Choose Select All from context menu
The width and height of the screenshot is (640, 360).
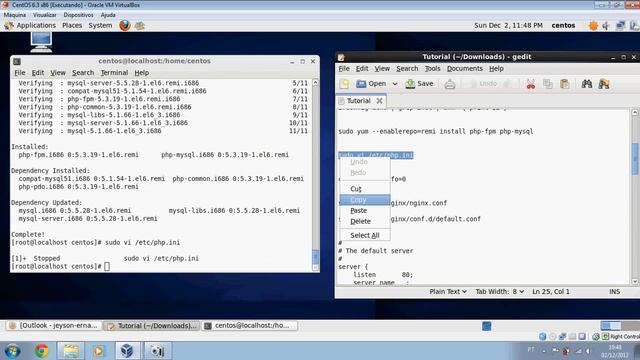pos(364,236)
